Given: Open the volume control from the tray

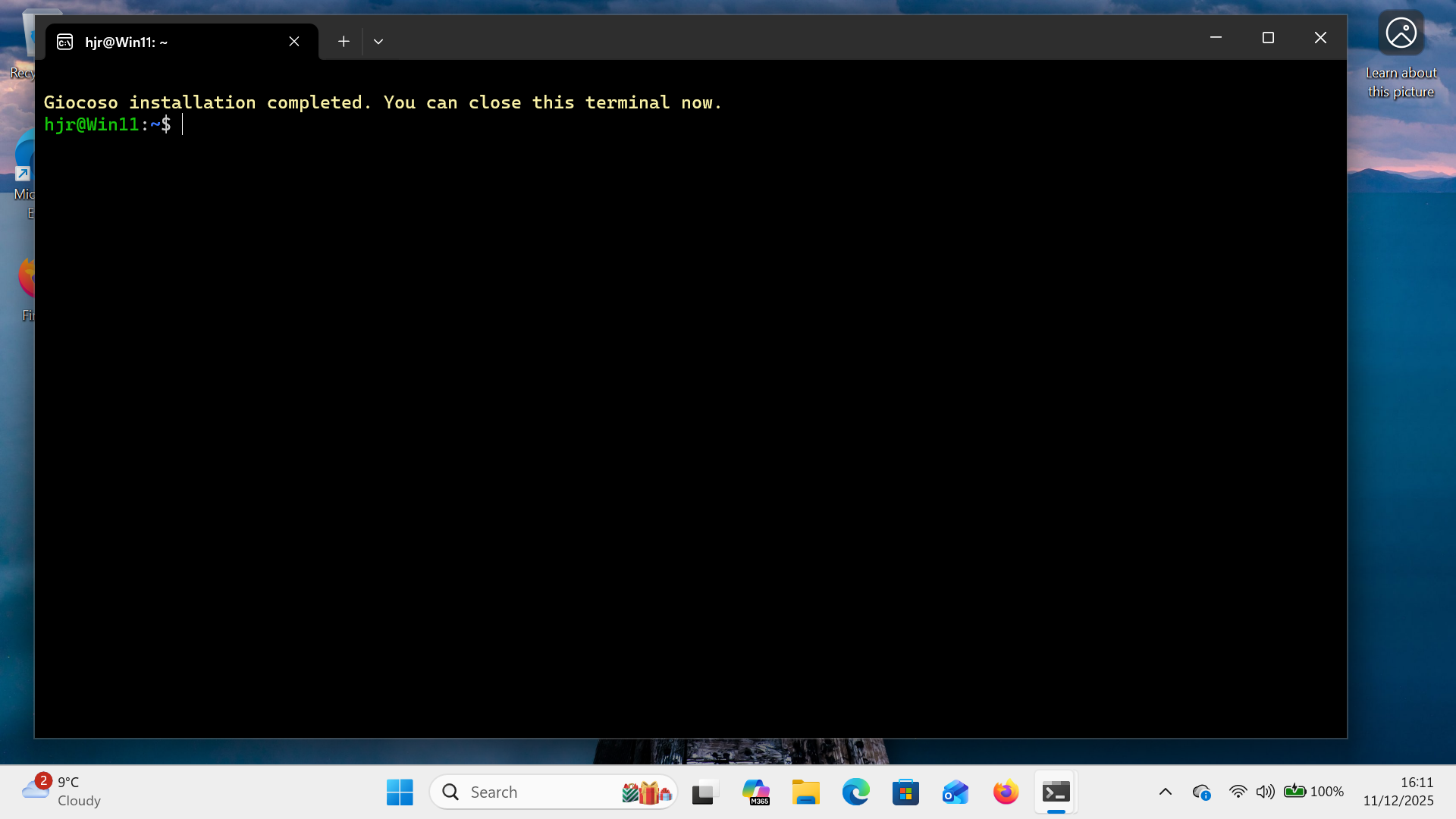Looking at the screenshot, I should 1264,792.
